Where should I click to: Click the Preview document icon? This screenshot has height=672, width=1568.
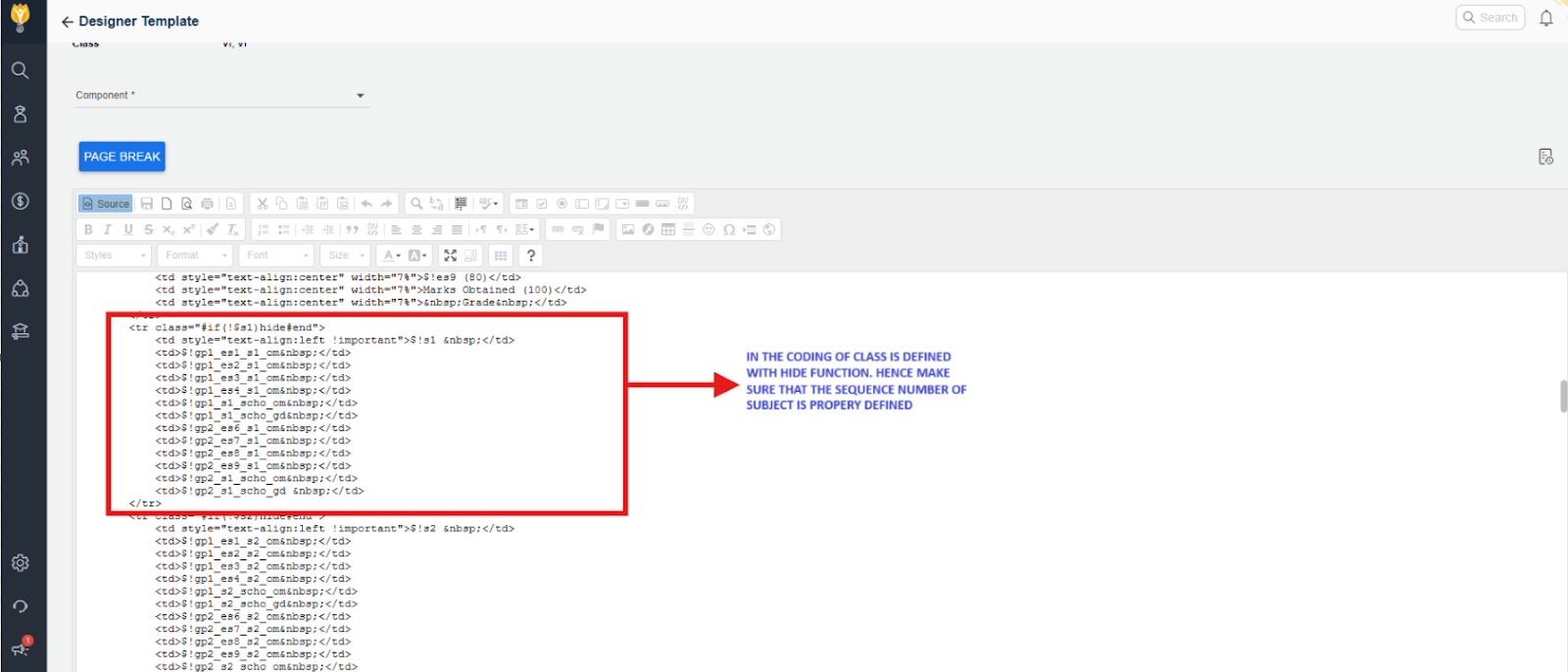click(x=187, y=204)
